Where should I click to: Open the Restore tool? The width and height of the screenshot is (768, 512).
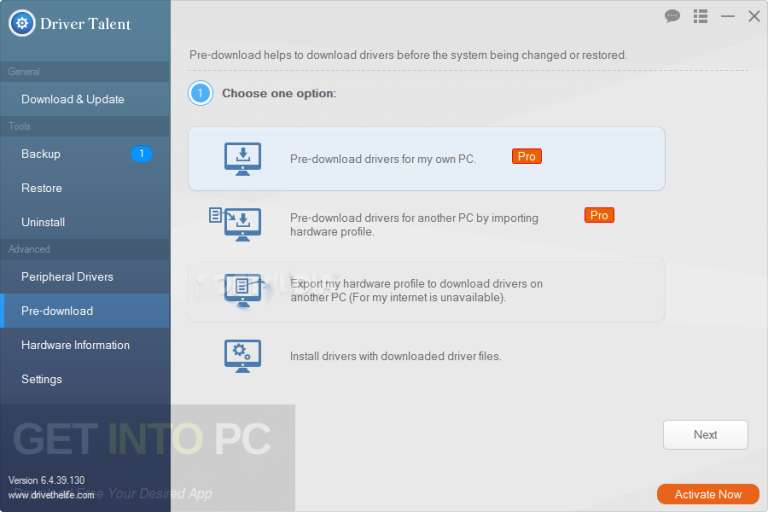(85, 188)
